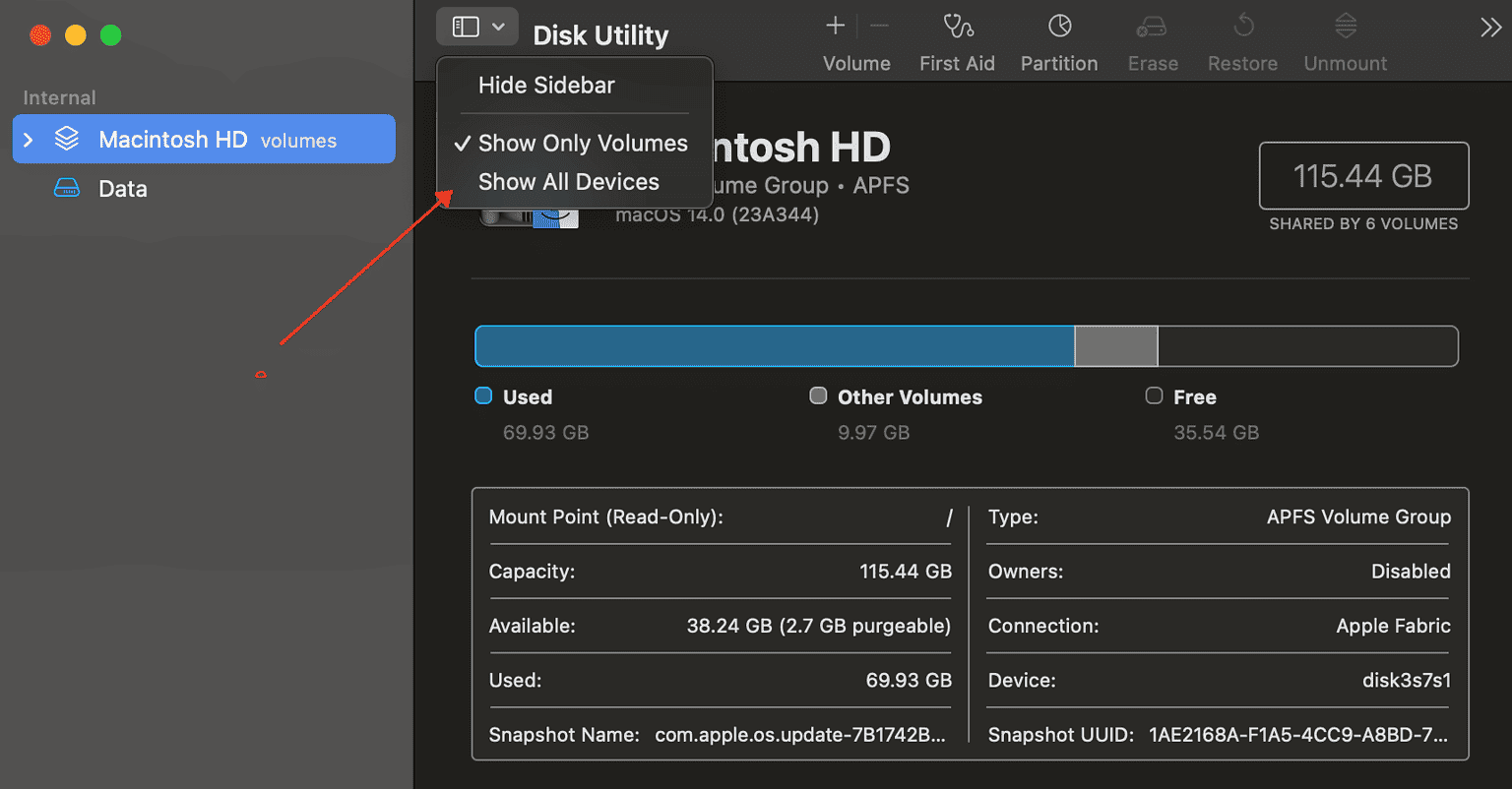Screen dimensions: 1512x789
Task: Click the Unmount toolbar icon
Action: pyautogui.click(x=1345, y=39)
